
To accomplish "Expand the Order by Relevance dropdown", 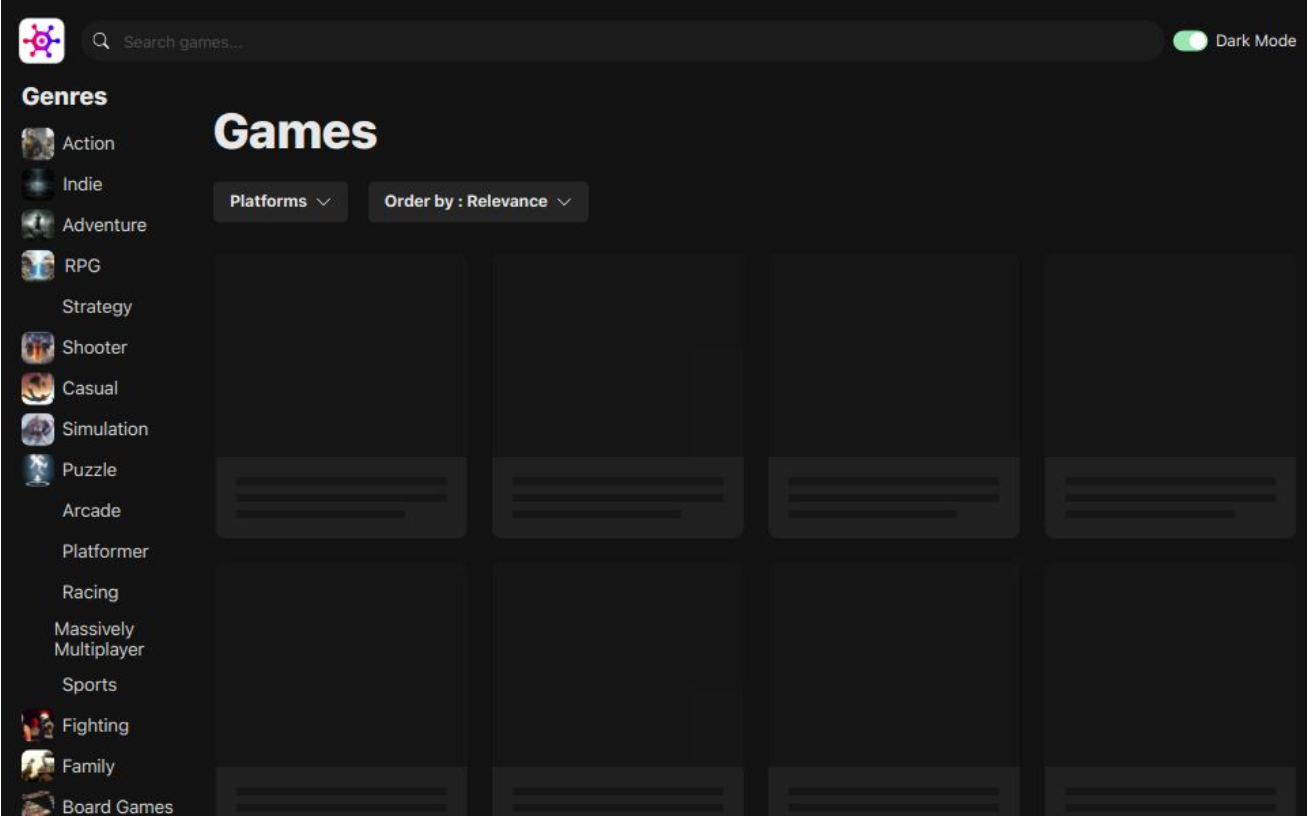I will click(x=478, y=202).
